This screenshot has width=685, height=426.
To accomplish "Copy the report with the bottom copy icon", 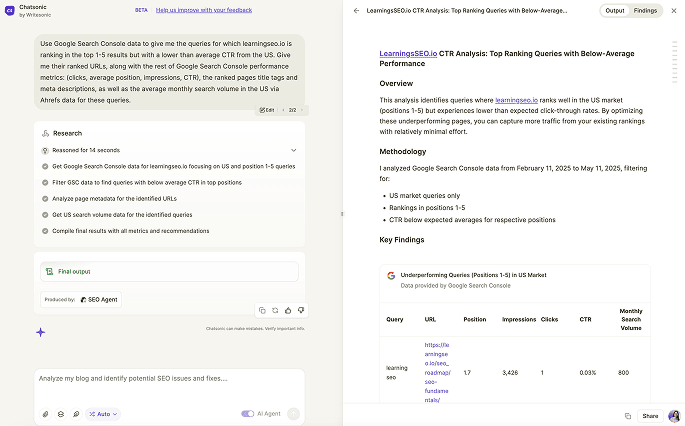I will (628, 416).
